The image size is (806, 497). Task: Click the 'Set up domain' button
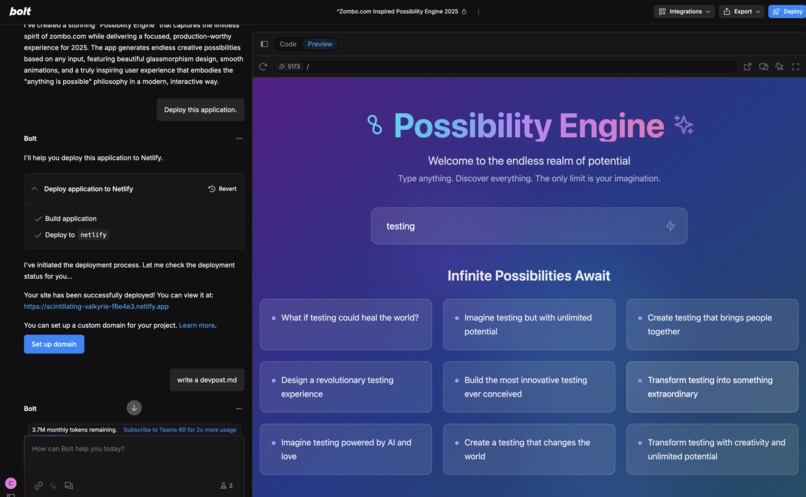click(x=54, y=344)
